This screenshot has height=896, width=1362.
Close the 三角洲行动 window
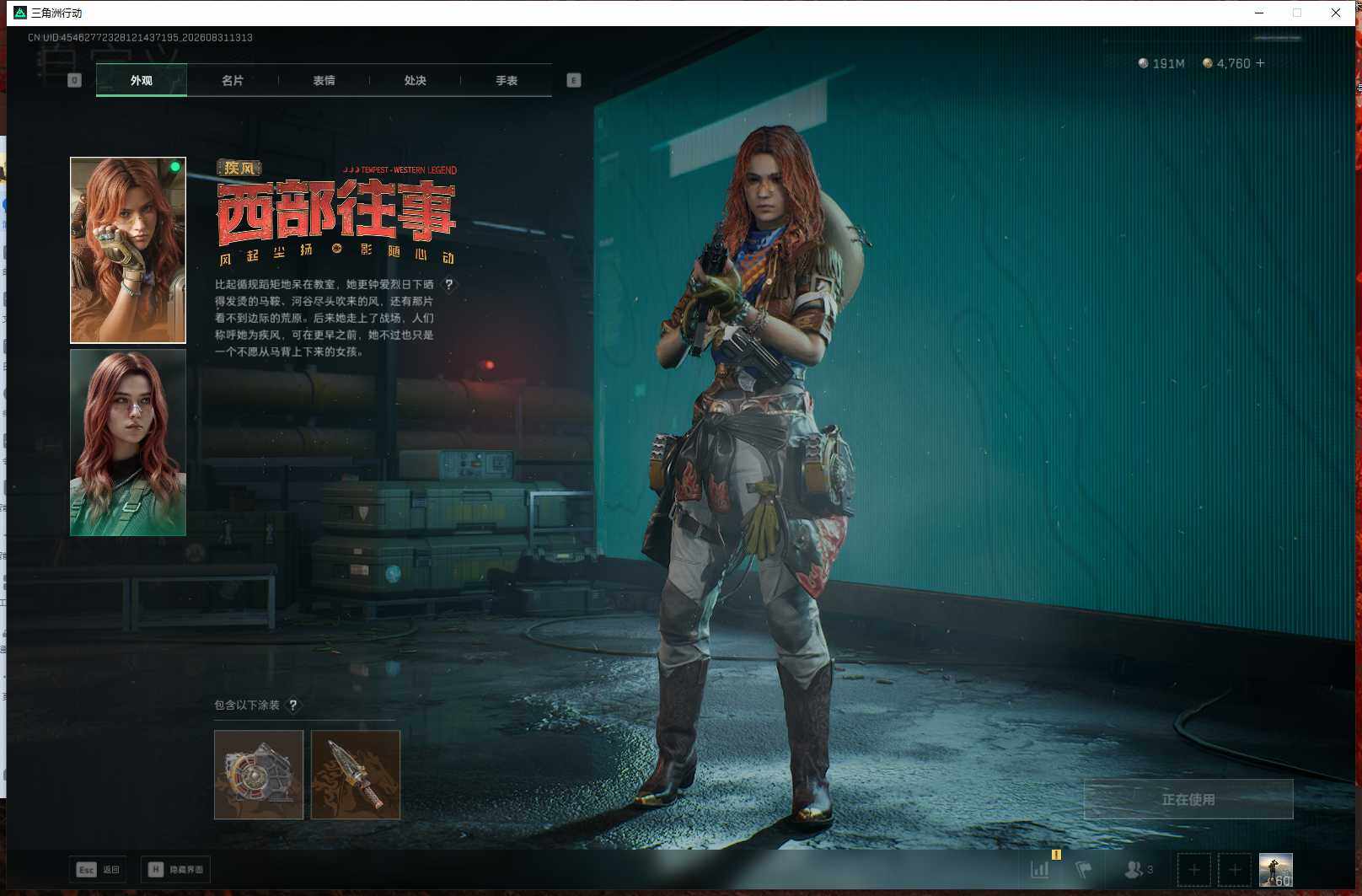click(x=1336, y=13)
